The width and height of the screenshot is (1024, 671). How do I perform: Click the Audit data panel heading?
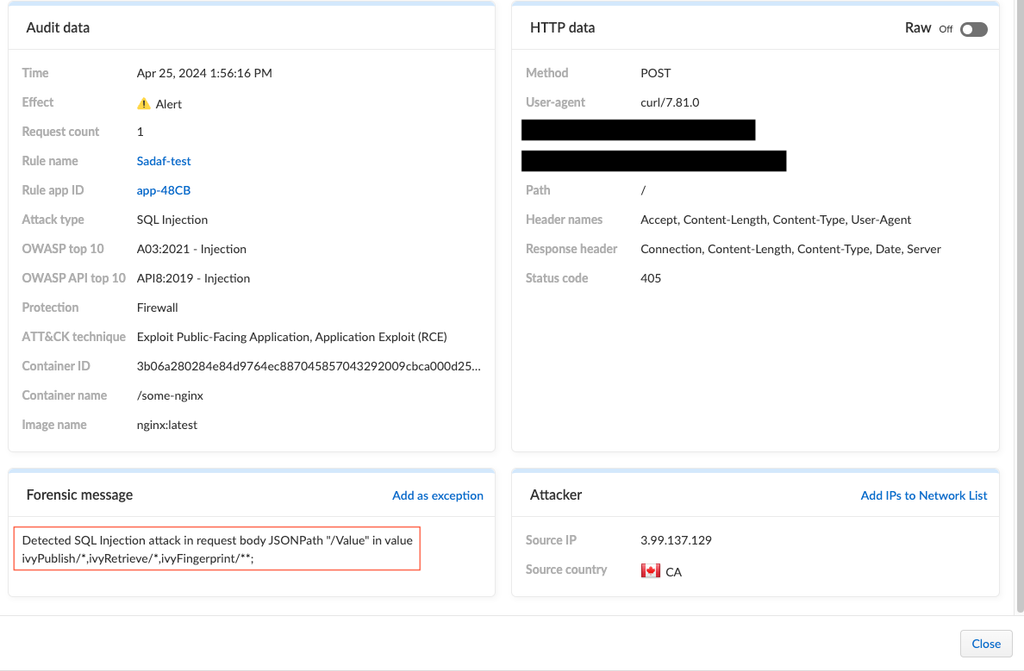pyautogui.click(x=58, y=28)
